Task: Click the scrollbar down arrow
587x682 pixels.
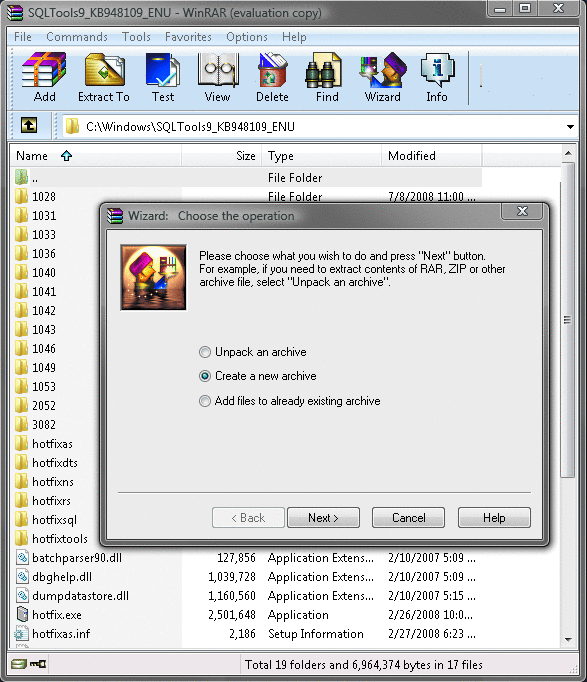Action: coord(568,639)
